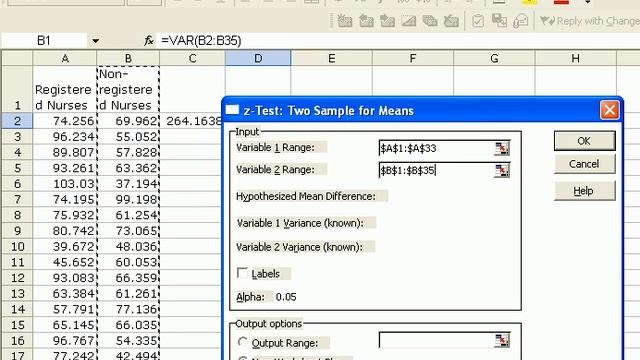The height and width of the screenshot is (360, 640).
Task: Click the z-Test dialog title bar icon
Action: pyautogui.click(x=232, y=110)
